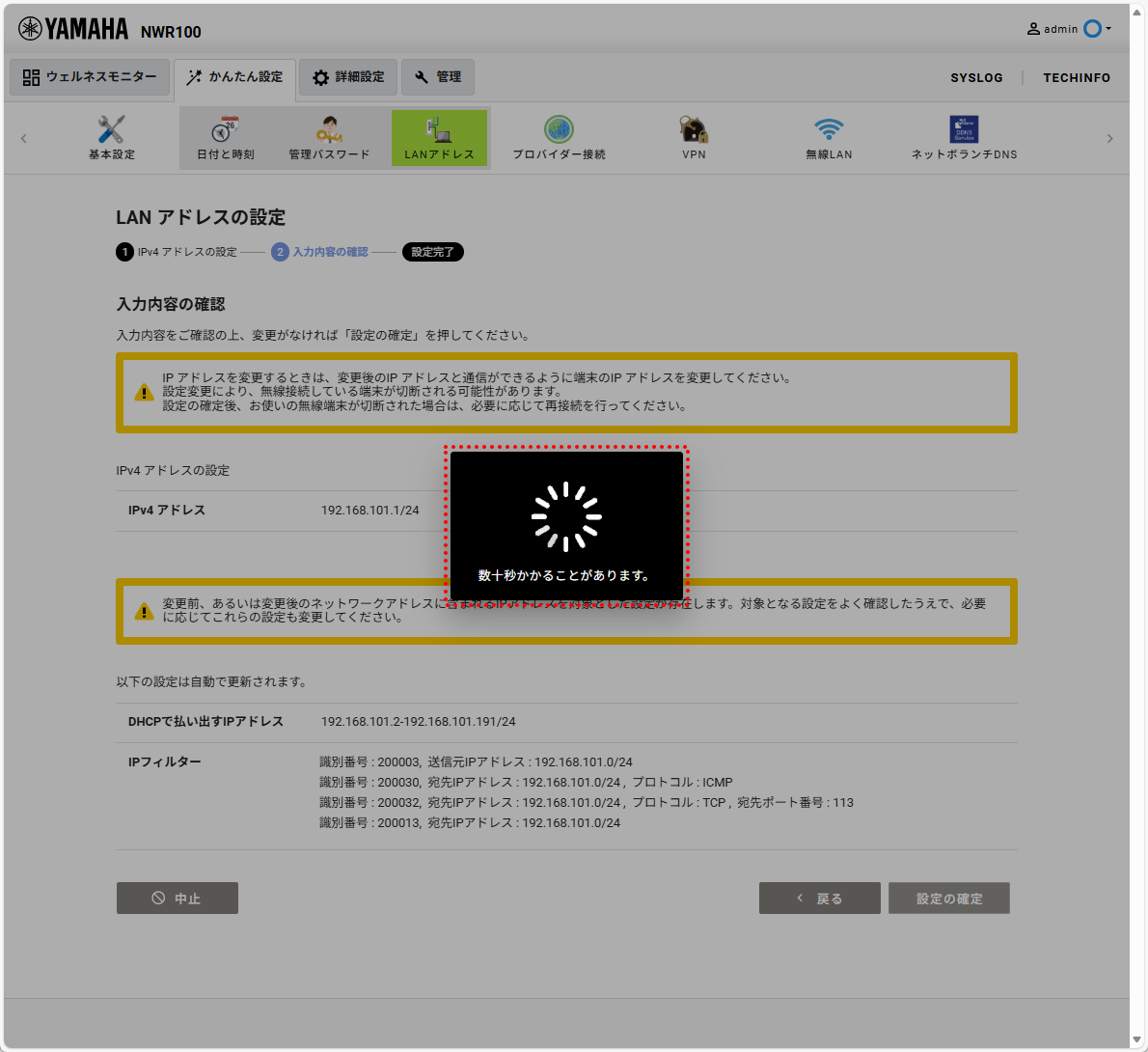Open the 無線LAN wifi icon

point(829,137)
